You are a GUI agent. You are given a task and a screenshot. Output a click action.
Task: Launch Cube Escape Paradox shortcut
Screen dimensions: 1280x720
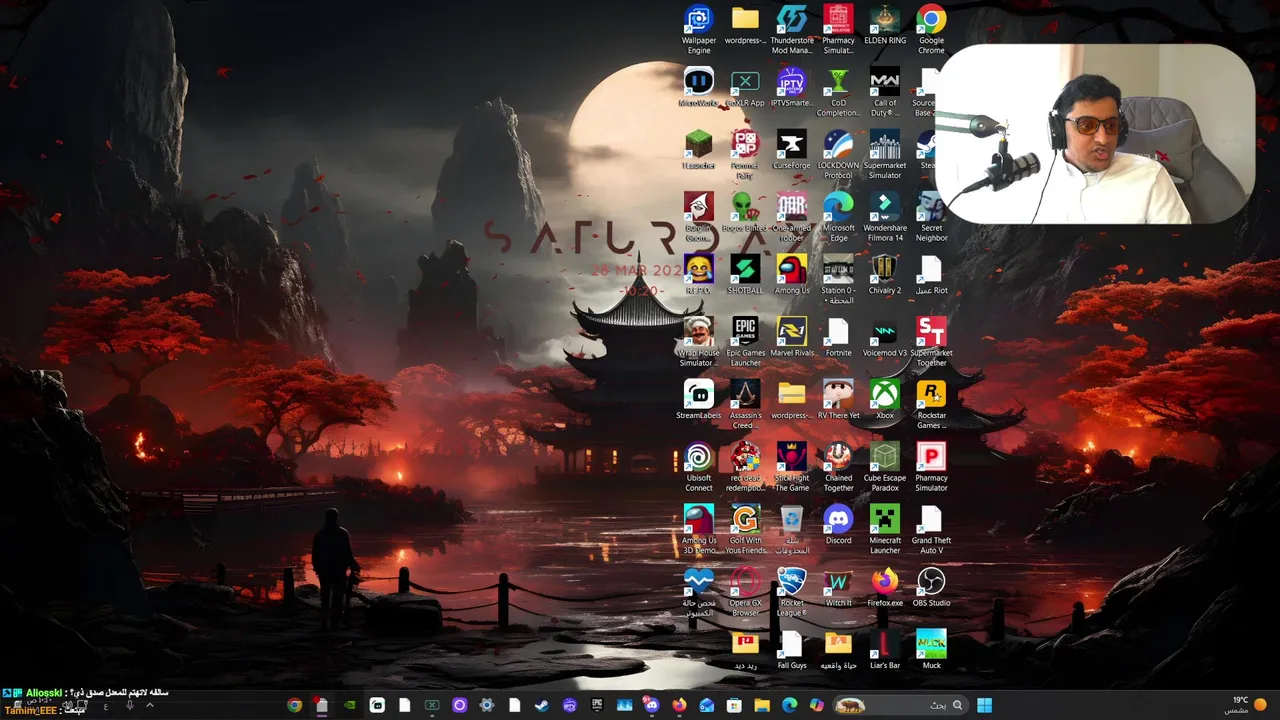click(x=884, y=467)
